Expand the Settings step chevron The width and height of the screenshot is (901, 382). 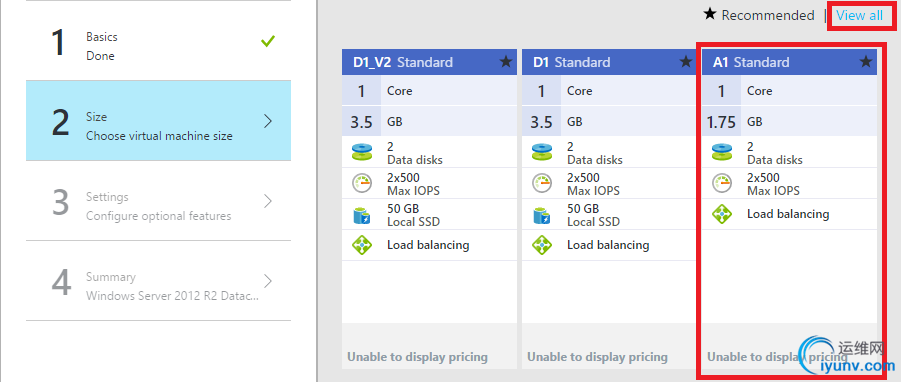click(268, 200)
